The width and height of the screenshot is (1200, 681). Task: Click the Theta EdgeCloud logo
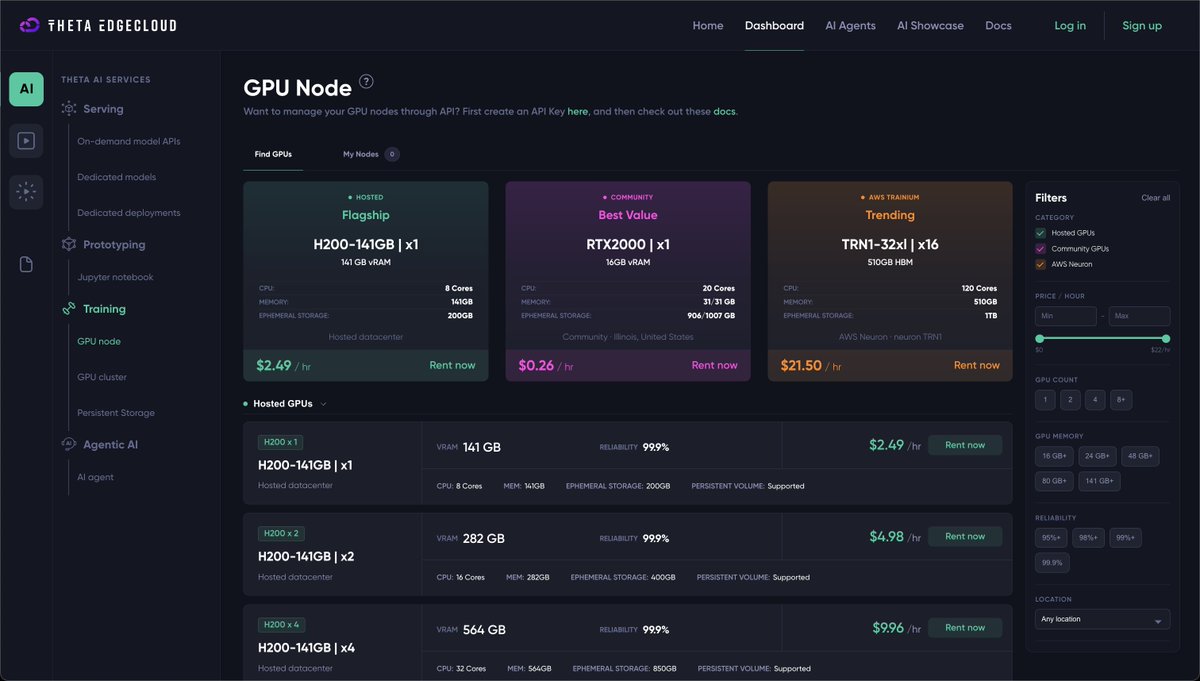(98, 25)
